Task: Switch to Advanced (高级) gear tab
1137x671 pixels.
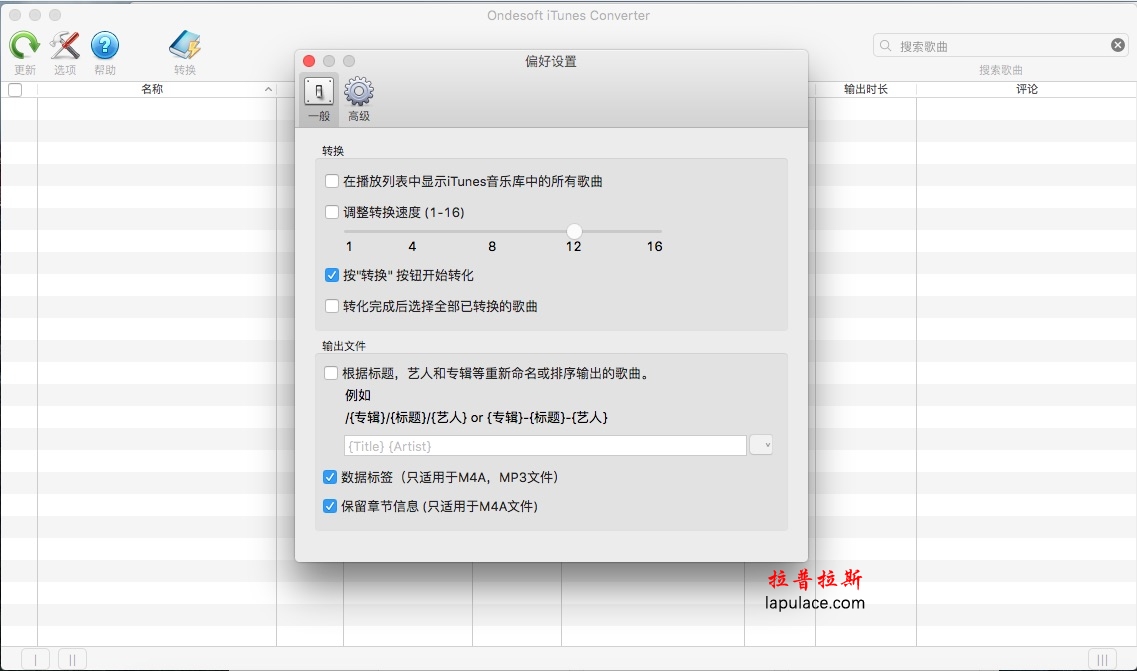Action: 359,99
